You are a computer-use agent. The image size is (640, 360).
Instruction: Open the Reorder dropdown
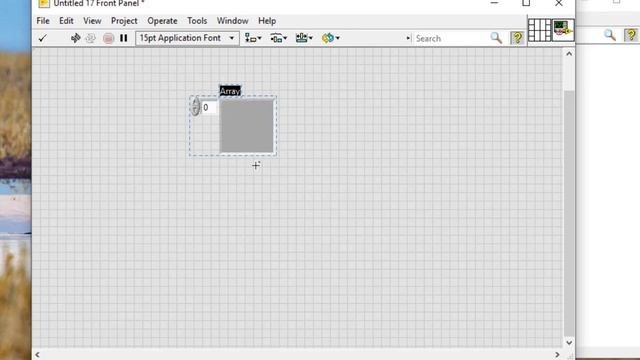(330, 38)
